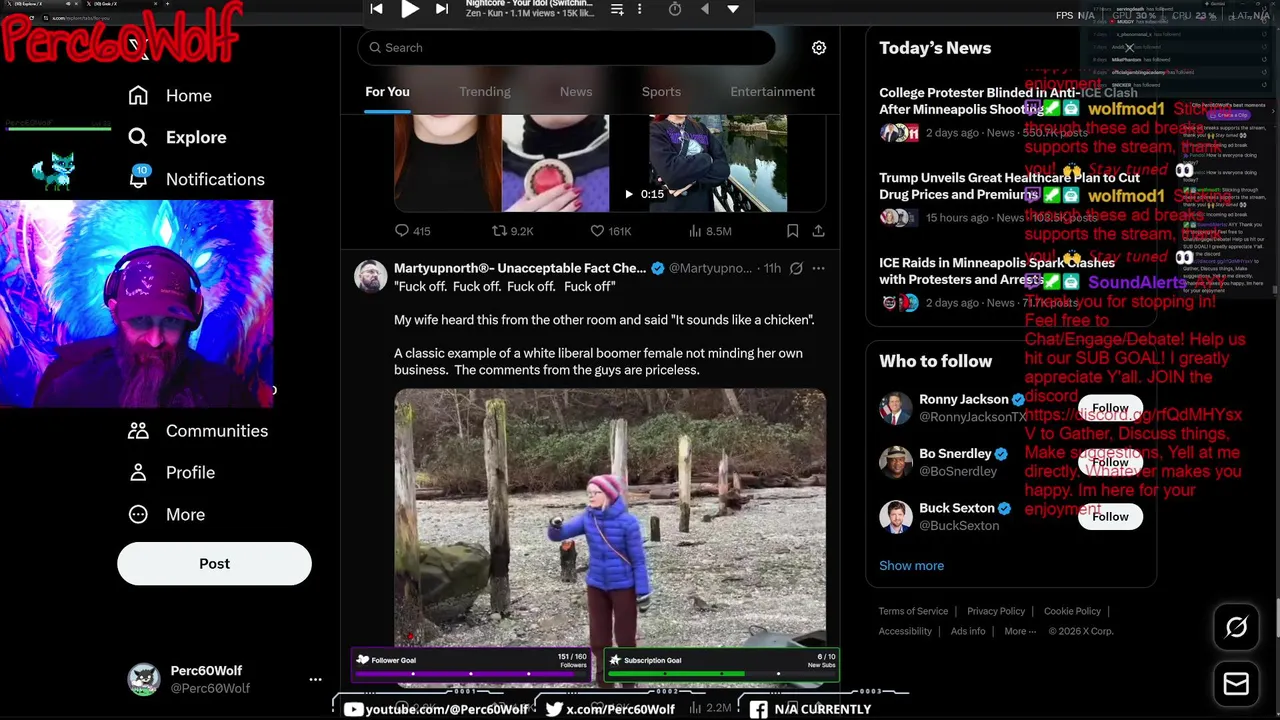Open Grok actions on Martyupnorth's post
Screen dimensions: 1280x720
pyautogui.click(x=796, y=269)
